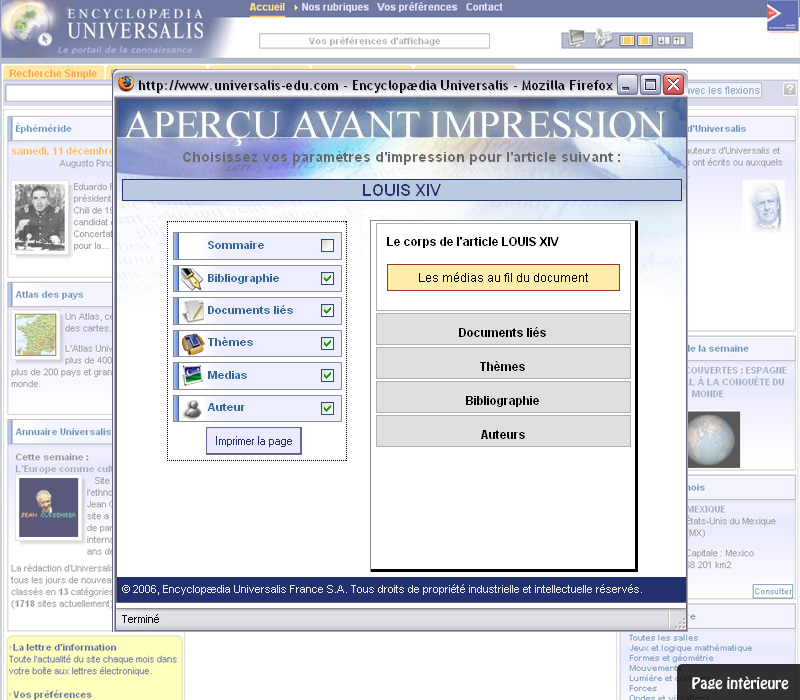Click the Sommaire label in options list
The image size is (800, 700).
tap(236, 245)
